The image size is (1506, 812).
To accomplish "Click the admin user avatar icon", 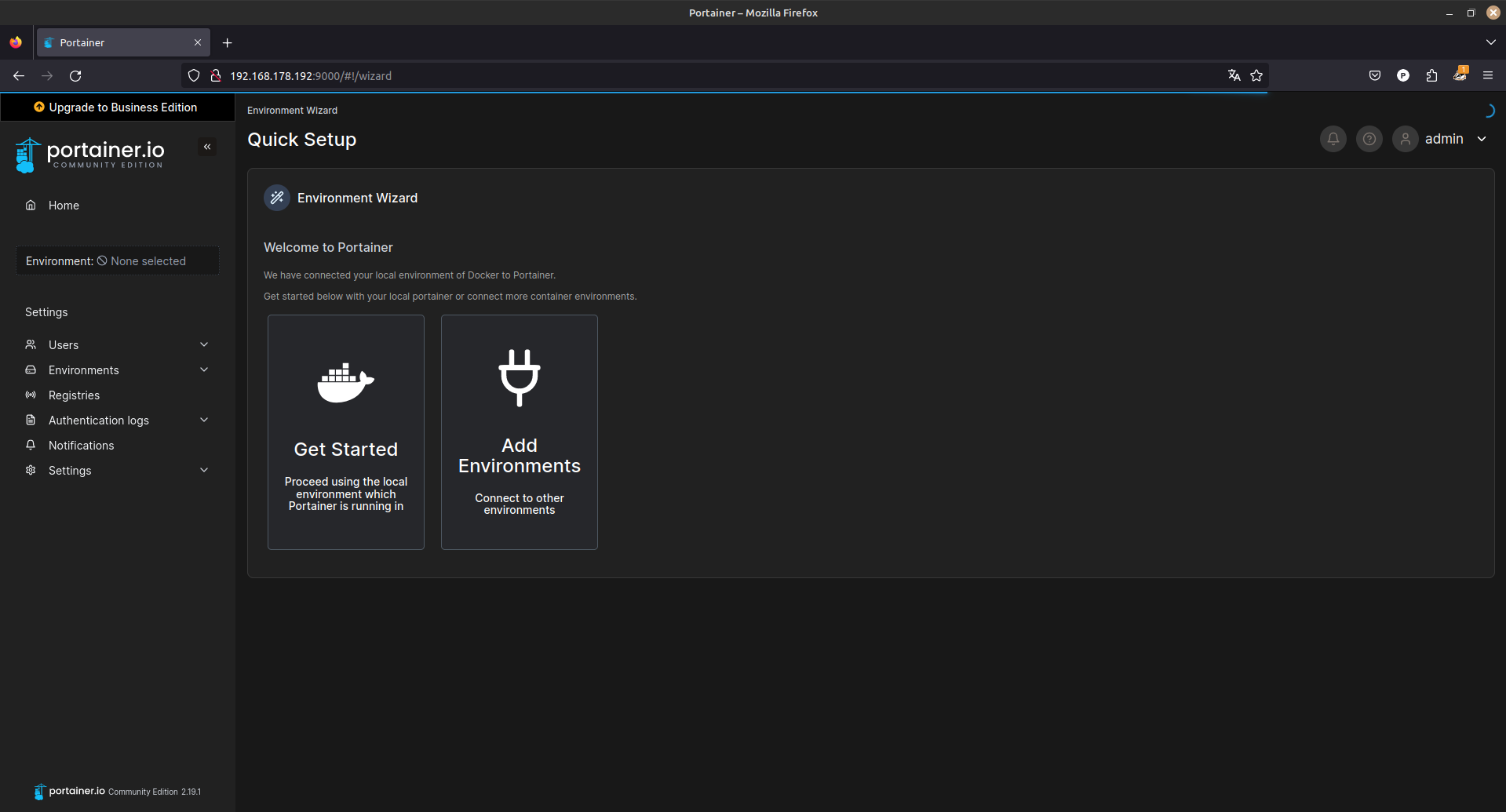I will coord(1405,139).
